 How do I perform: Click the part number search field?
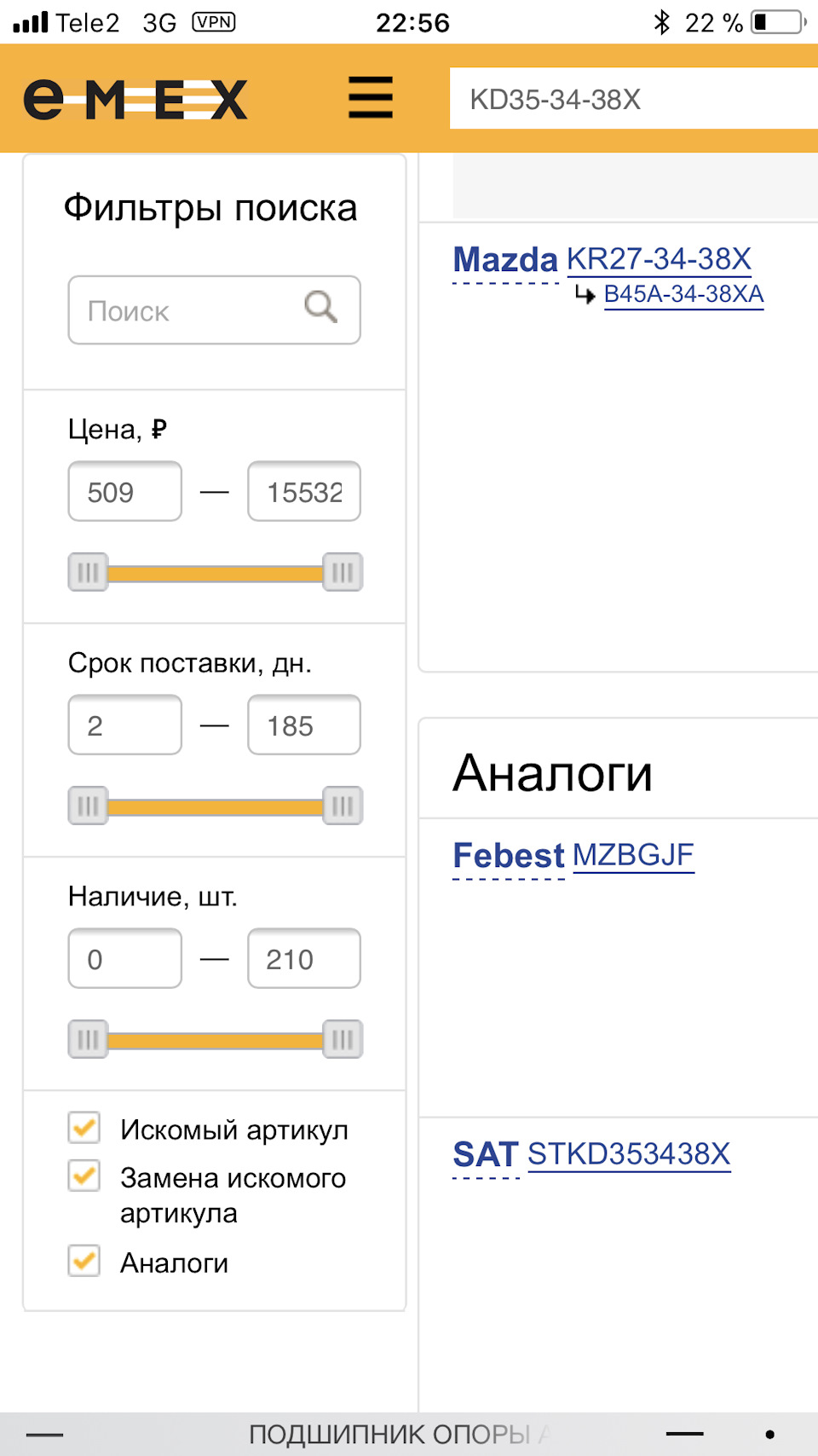point(631,99)
